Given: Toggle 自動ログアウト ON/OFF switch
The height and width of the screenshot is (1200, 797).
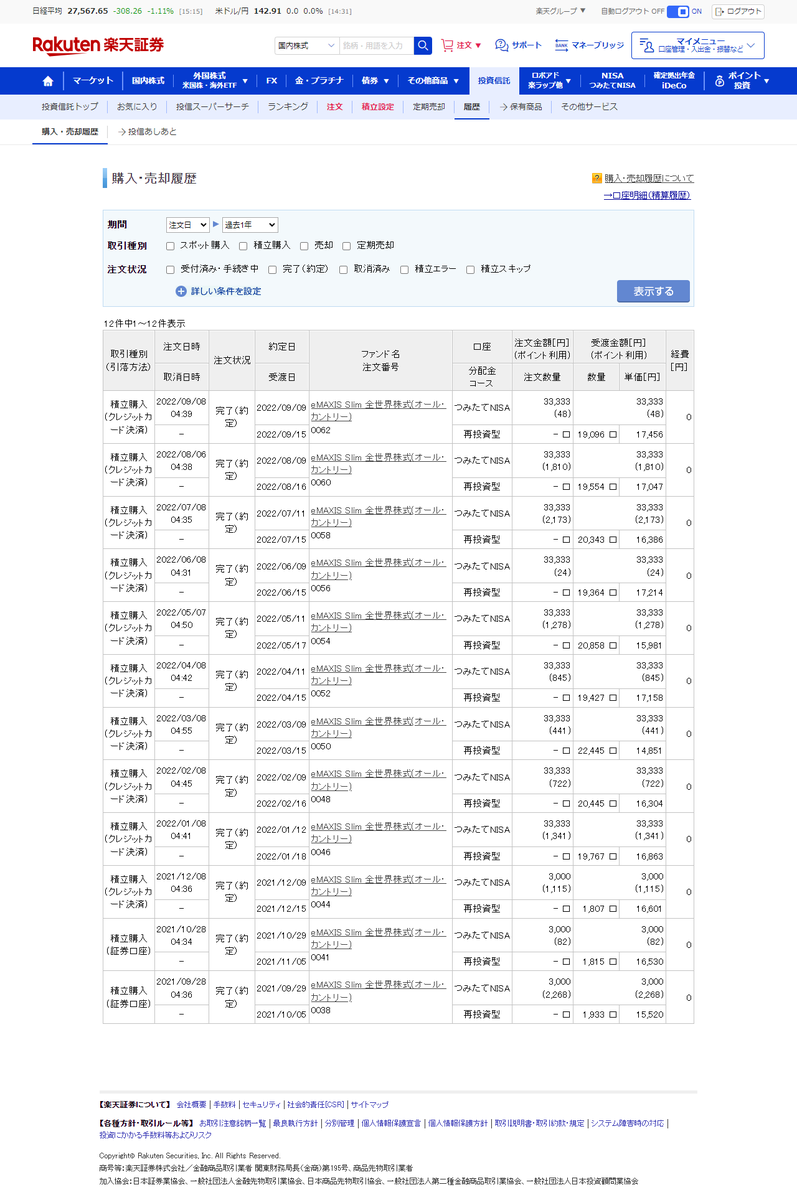Looking at the screenshot, I should click(677, 12).
